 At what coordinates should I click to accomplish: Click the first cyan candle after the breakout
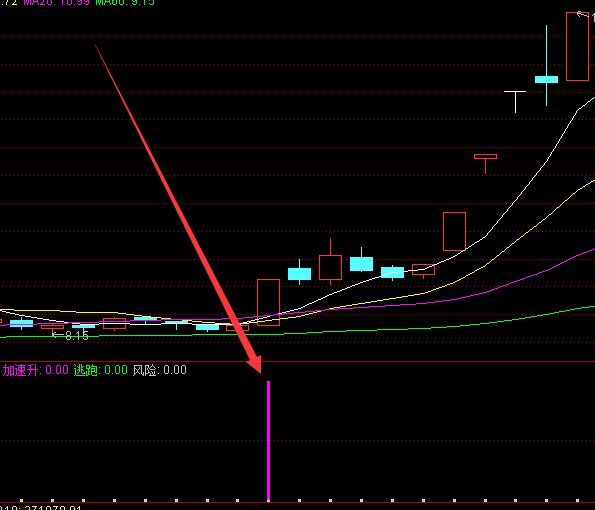[299, 273]
